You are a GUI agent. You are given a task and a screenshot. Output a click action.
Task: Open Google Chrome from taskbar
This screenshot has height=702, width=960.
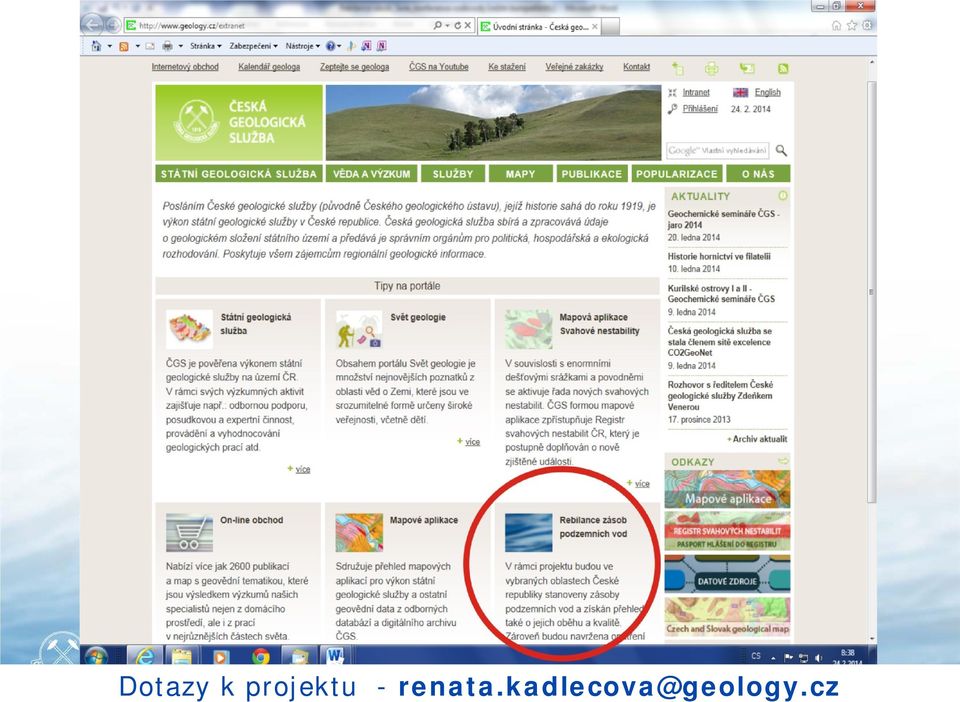(x=261, y=656)
